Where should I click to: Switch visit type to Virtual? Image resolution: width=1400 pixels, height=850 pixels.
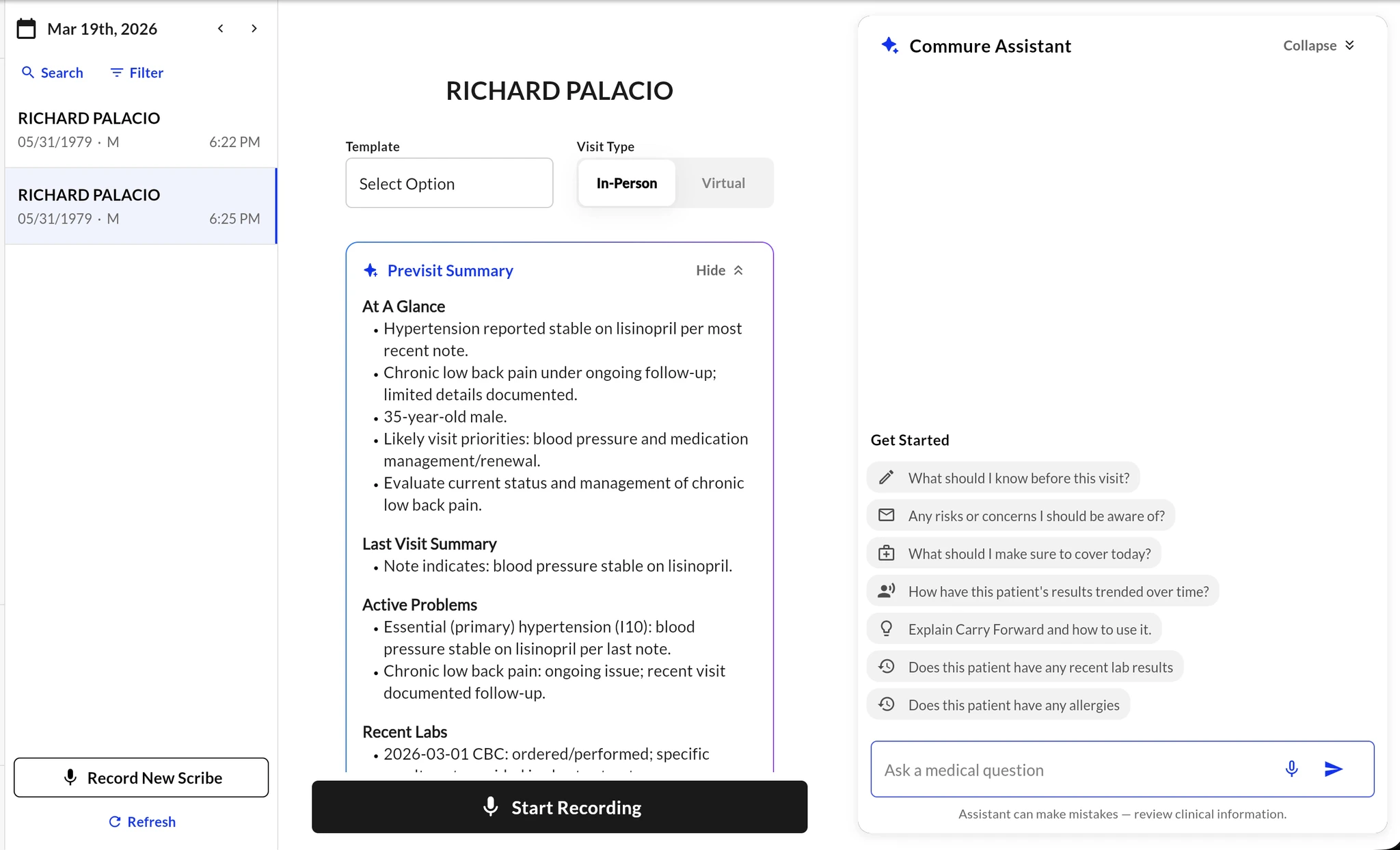point(723,183)
